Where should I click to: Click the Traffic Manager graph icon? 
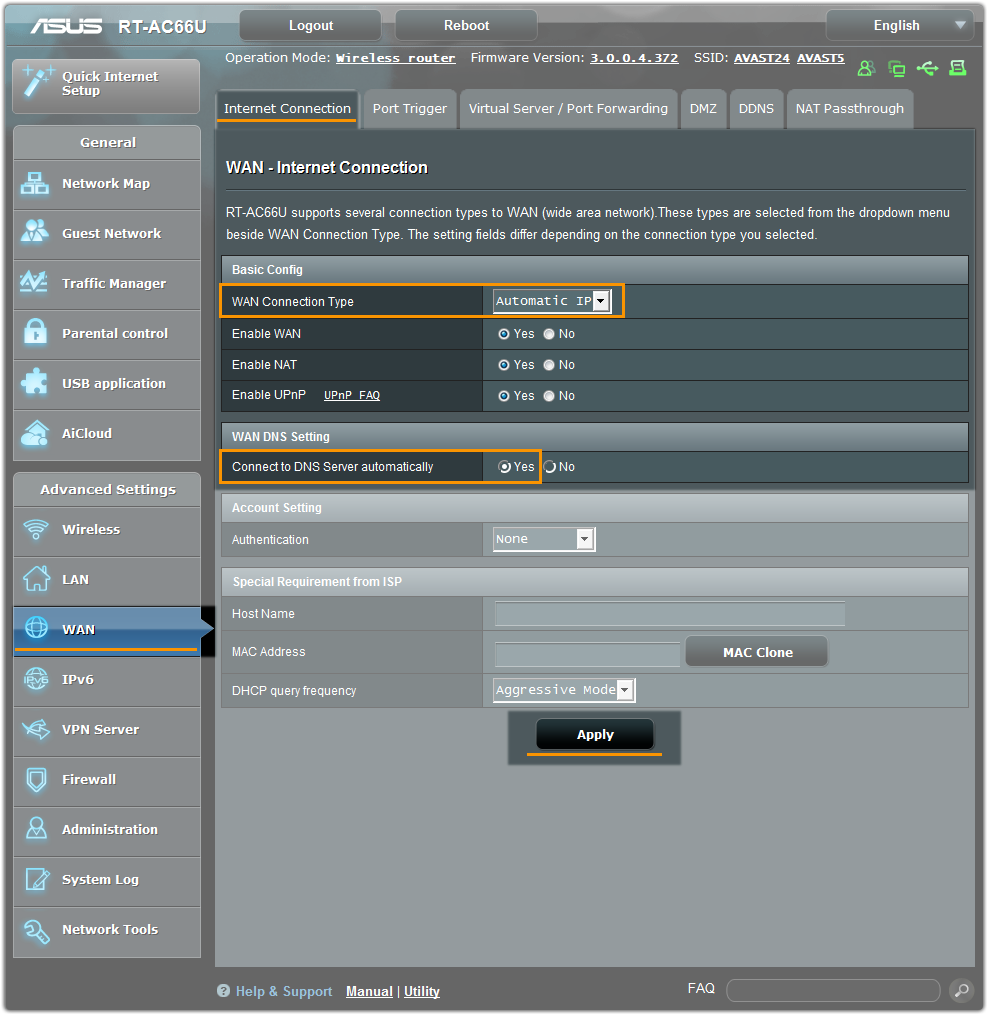tap(34, 282)
